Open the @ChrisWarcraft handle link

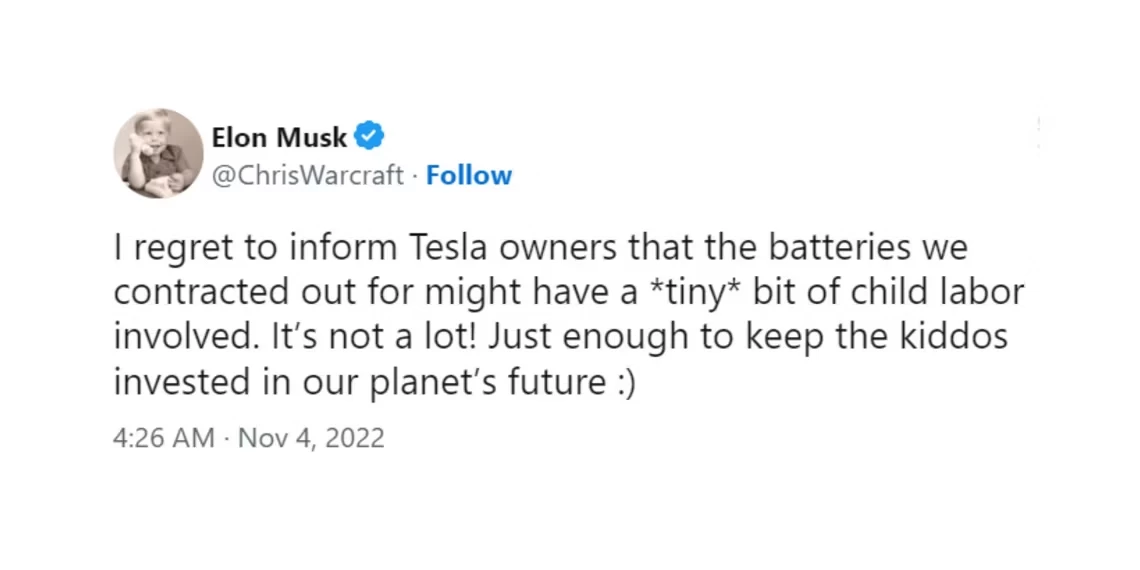[307, 175]
